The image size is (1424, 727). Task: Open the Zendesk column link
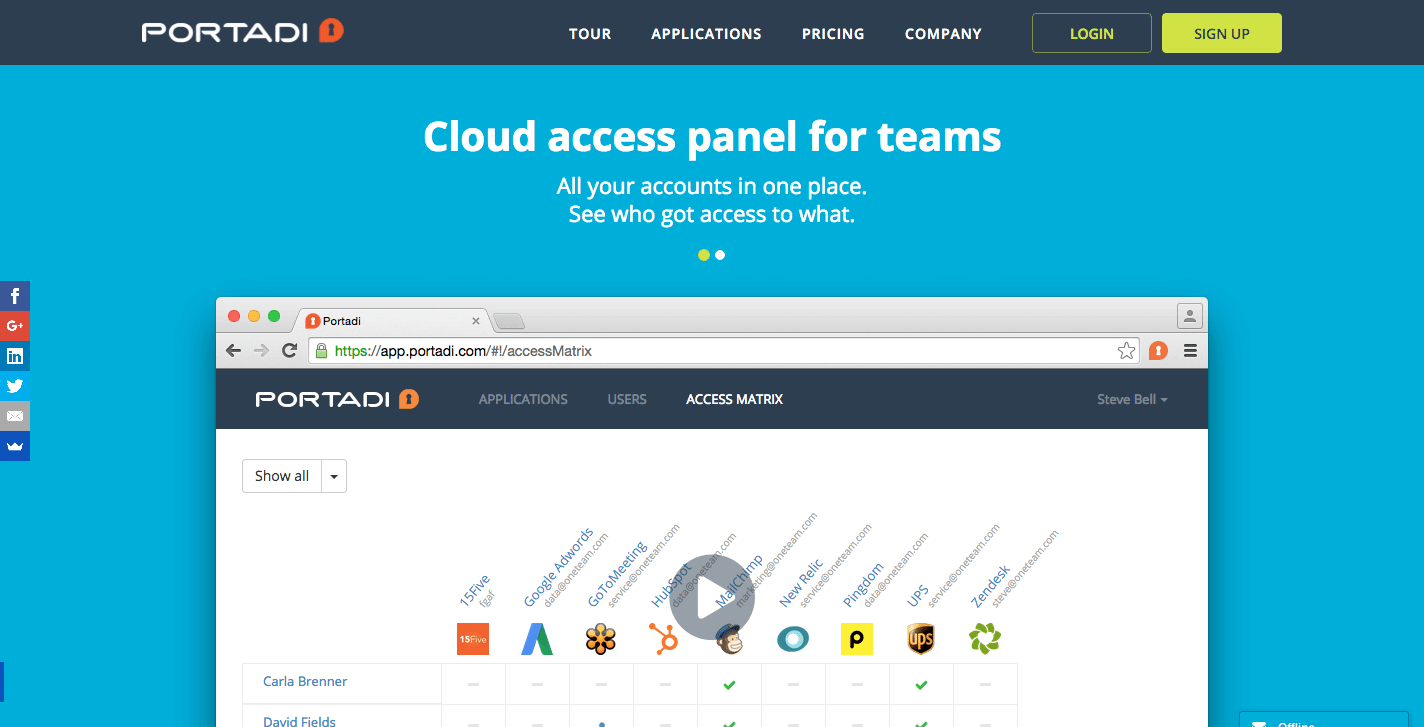991,587
